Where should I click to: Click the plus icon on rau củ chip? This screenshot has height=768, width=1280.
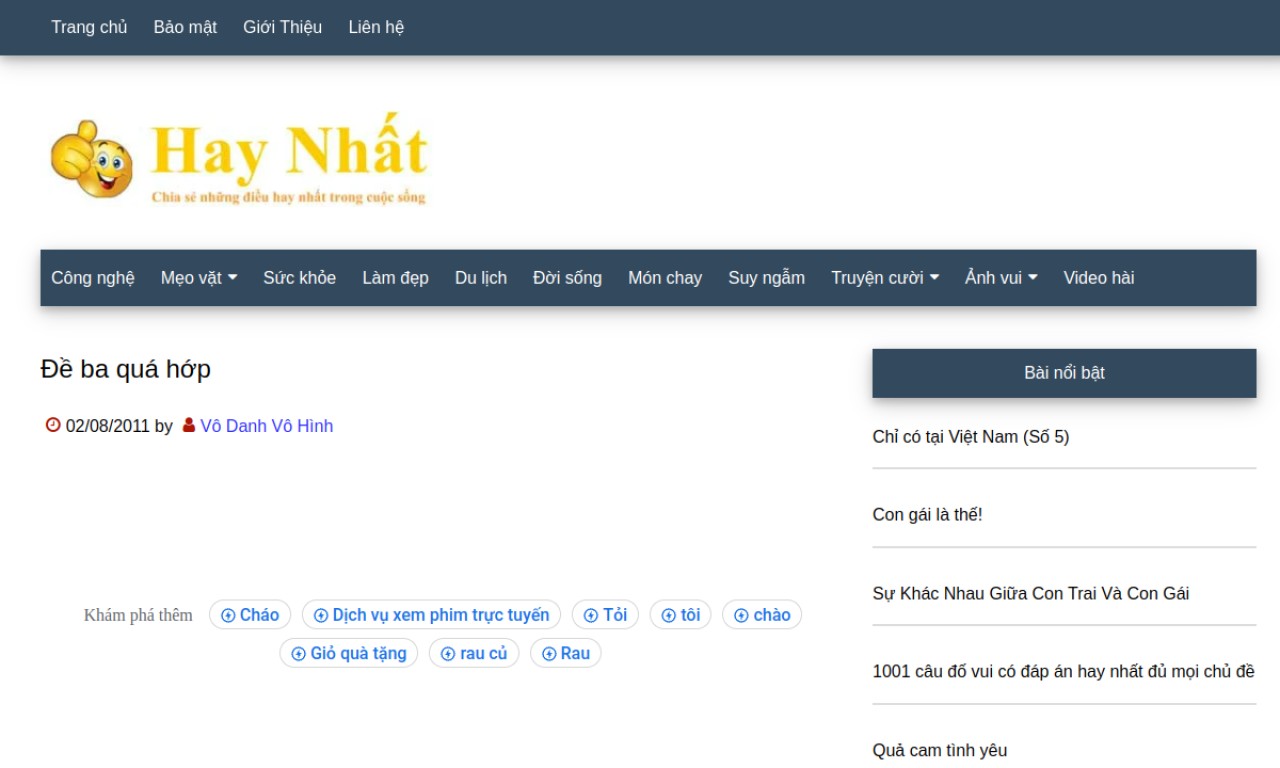(448, 654)
